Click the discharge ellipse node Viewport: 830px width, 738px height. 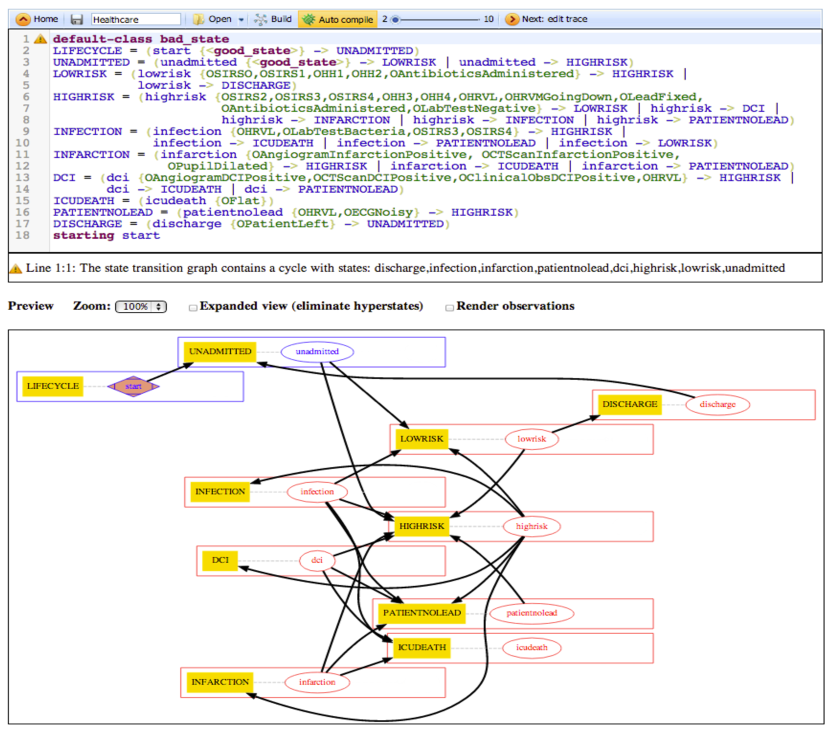tap(717, 404)
